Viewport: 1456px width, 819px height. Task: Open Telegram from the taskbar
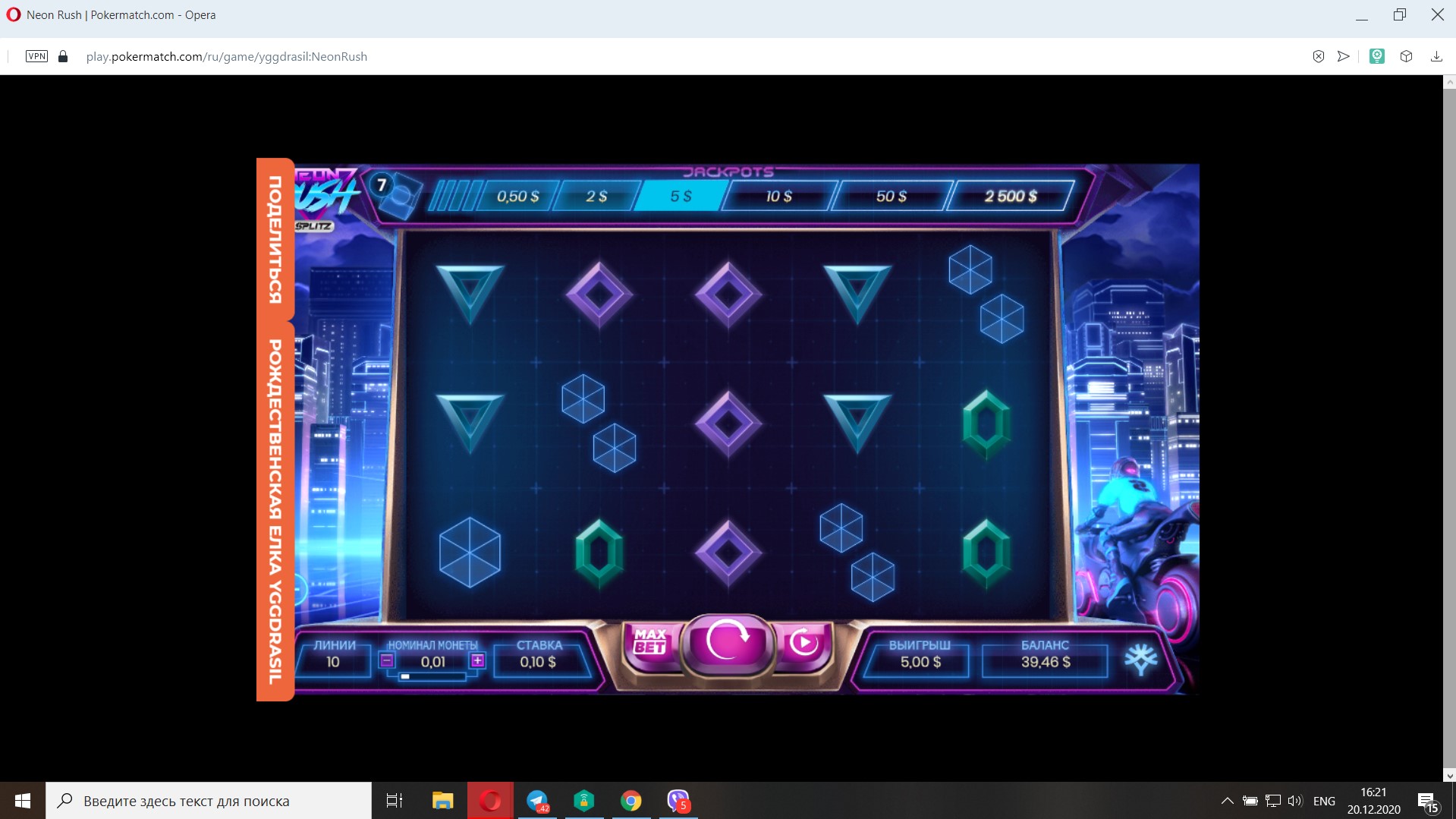[537, 801]
